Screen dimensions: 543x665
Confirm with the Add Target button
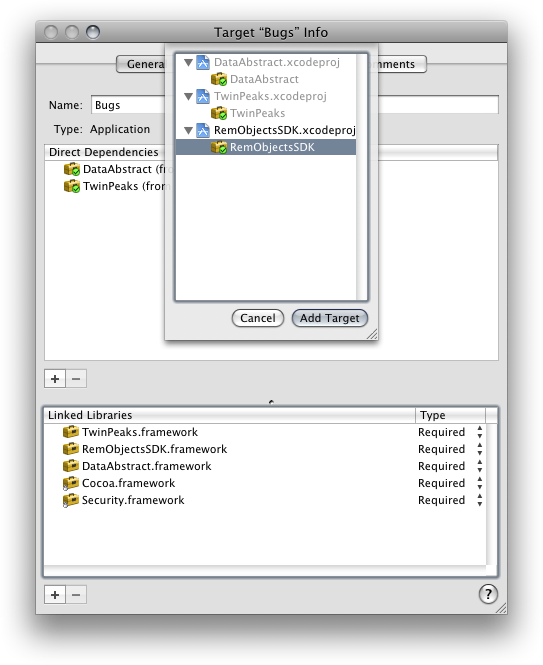coord(330,318)
